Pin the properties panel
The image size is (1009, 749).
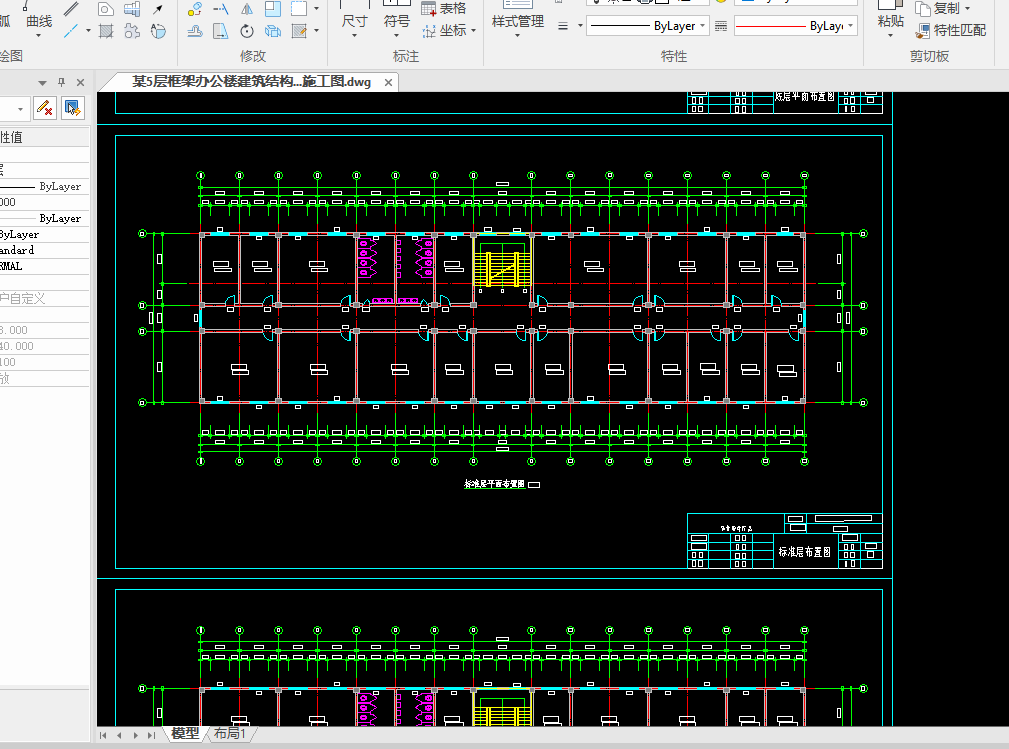click(x=62, y=82)
